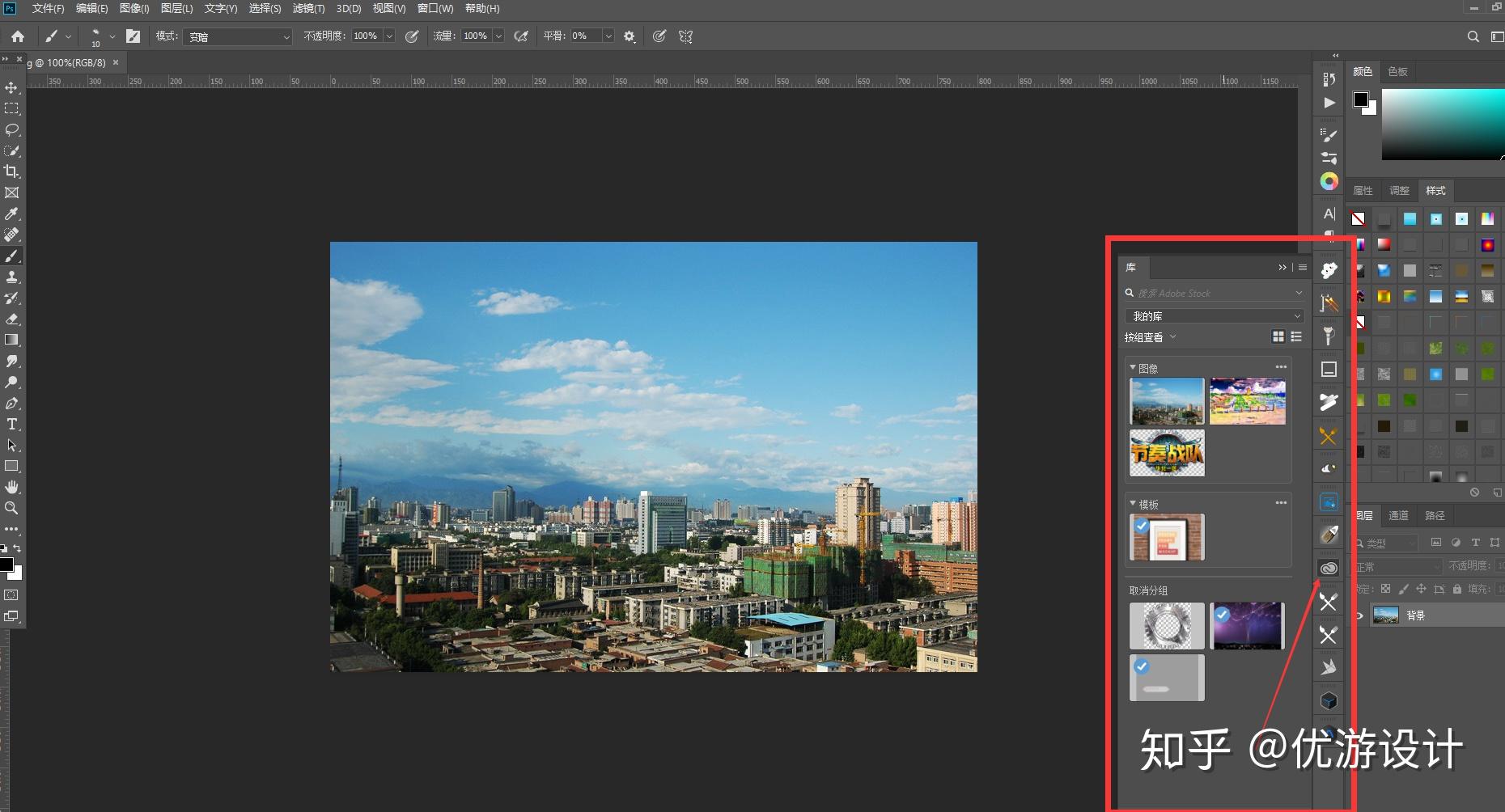The image size is (1505, 812).
Task: Click the search magnifier at top right
Action: (x=1473, y=36)
